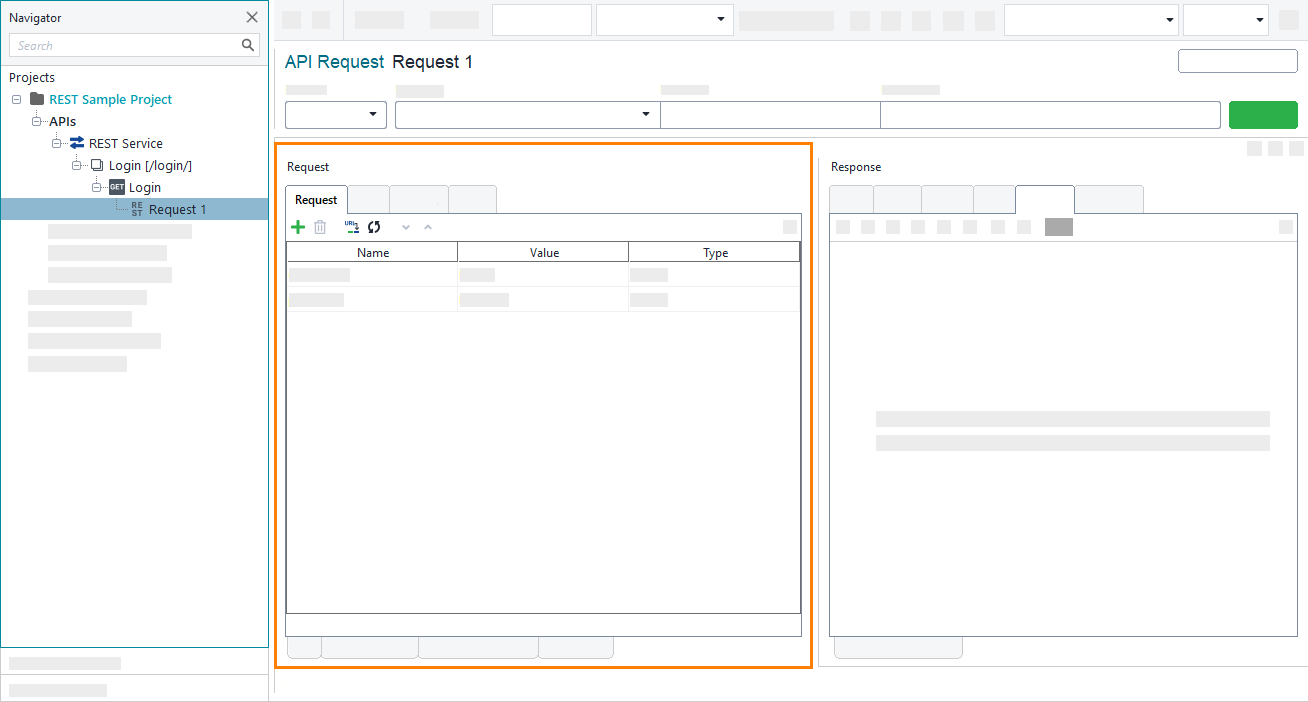The width and height of the screenshot is (1308, 702).
Task: Select Request 1 in the Navigator tree
Action: pos(176,208)
